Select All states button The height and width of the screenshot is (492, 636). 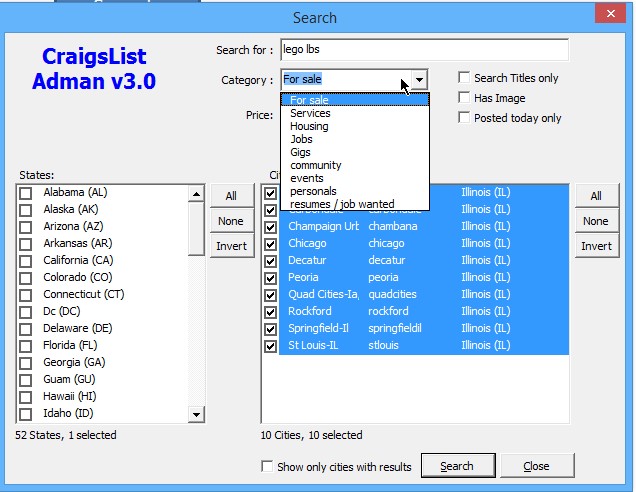click(232, 196)
